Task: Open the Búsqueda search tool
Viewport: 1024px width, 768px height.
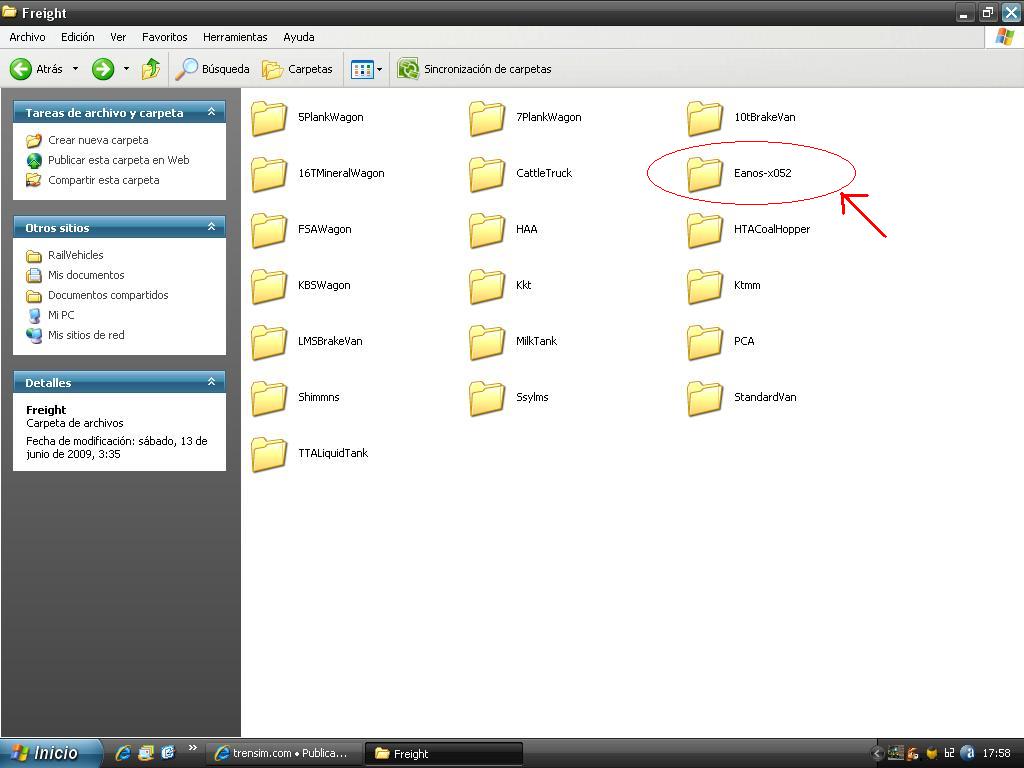Action: tap(212, 69)
